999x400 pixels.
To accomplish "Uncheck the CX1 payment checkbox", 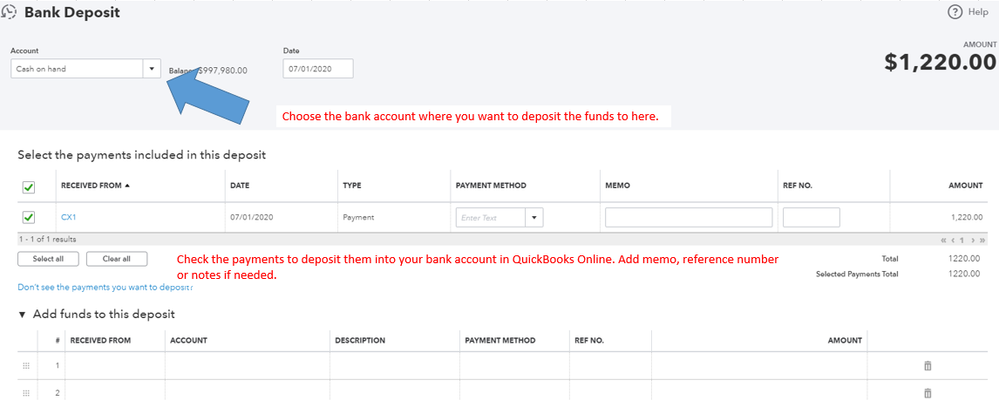I will click(29, 217).
